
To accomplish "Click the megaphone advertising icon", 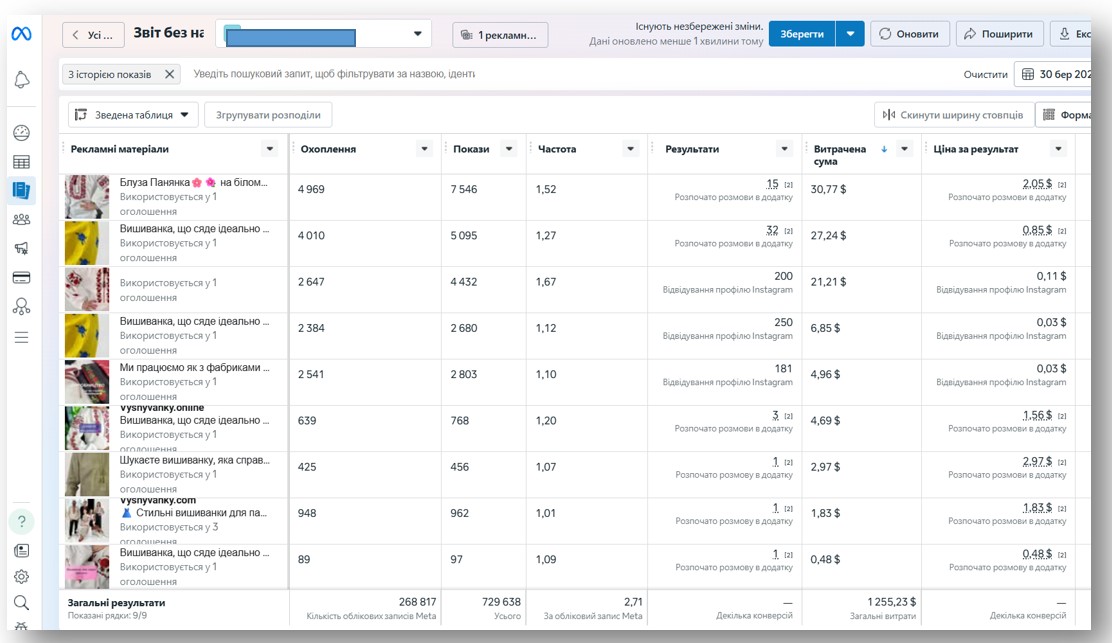I will (22, 248).
